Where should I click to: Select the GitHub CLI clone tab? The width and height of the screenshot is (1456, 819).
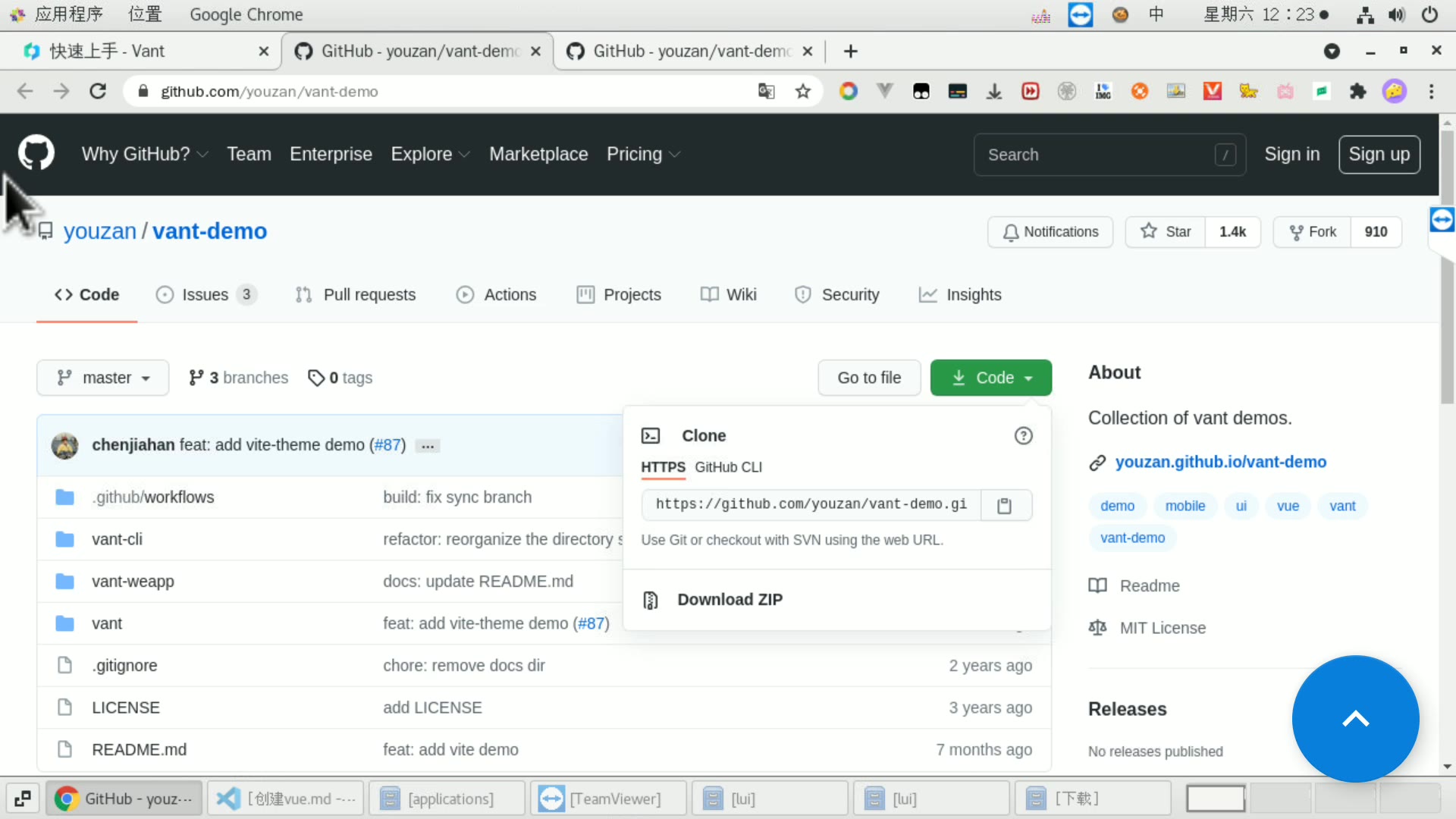point(728,467)
